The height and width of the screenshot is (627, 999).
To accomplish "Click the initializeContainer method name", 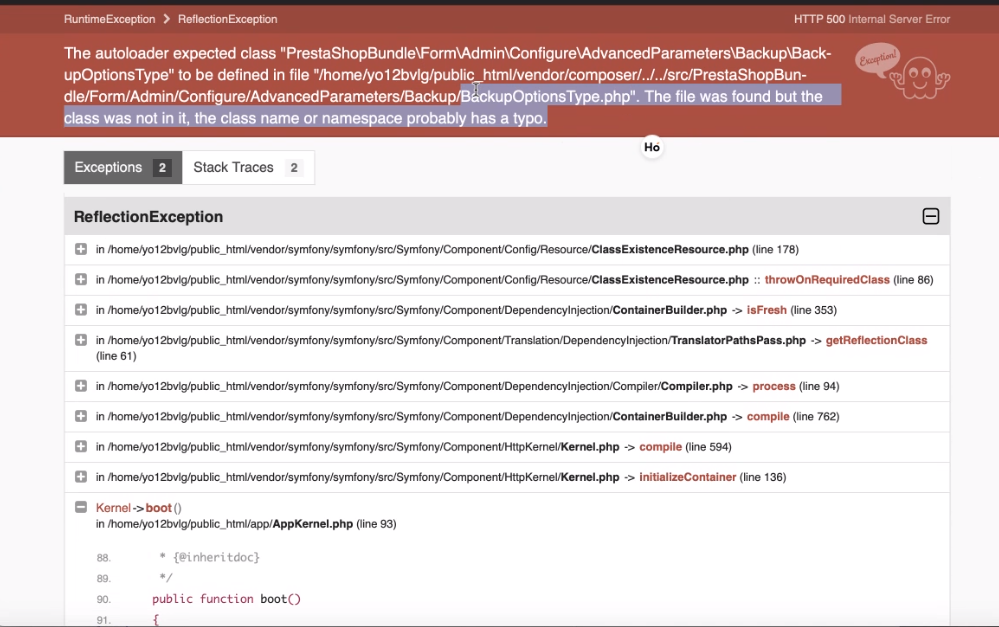I will 687,477.
